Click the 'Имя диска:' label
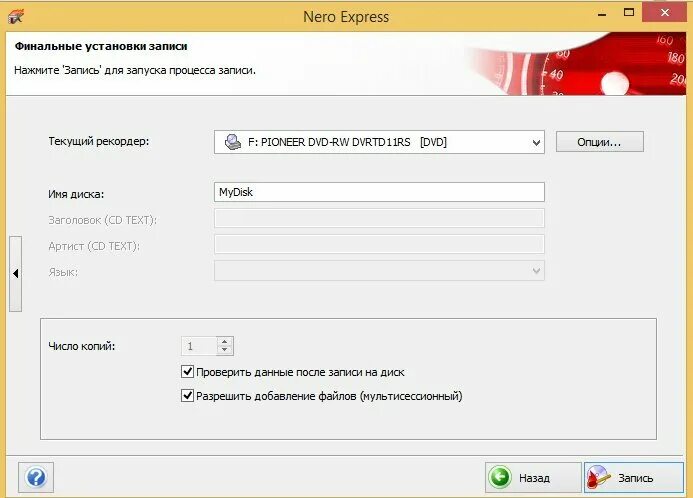 click(x=76, y=194)
